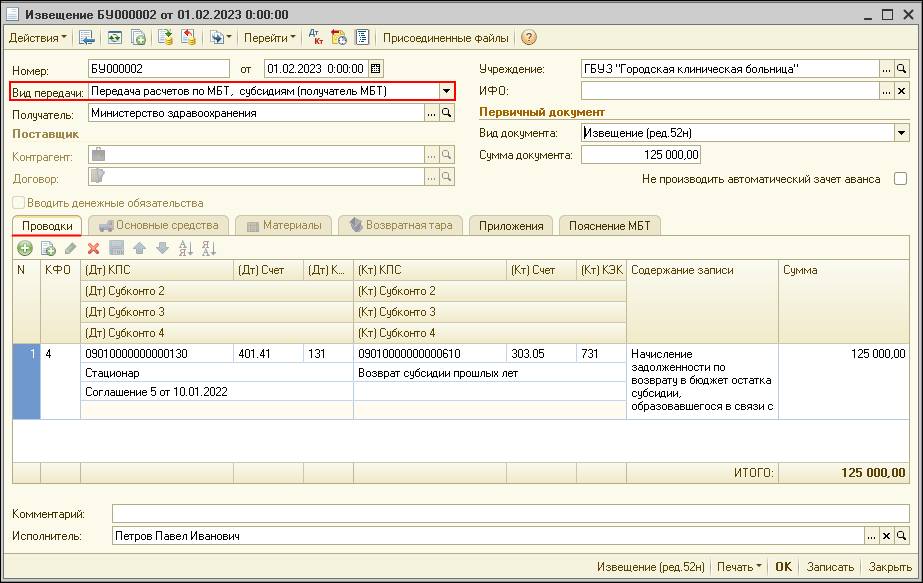Expand the Вид документа dropdown
This screenshot has height=583, width=923.
click(x=901, y=133)
